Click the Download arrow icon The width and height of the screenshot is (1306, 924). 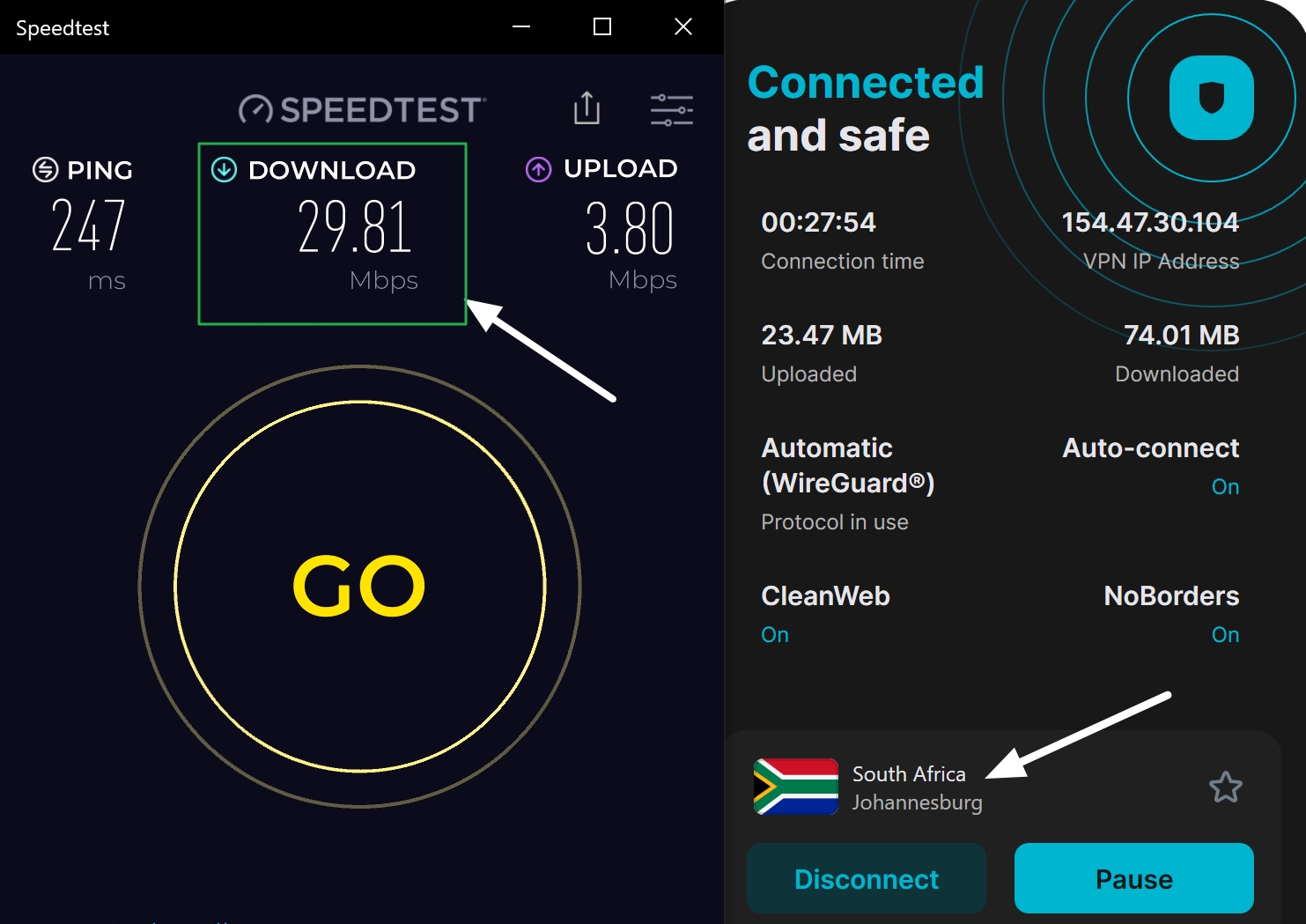pyautogui.click(x=225, y=168)
